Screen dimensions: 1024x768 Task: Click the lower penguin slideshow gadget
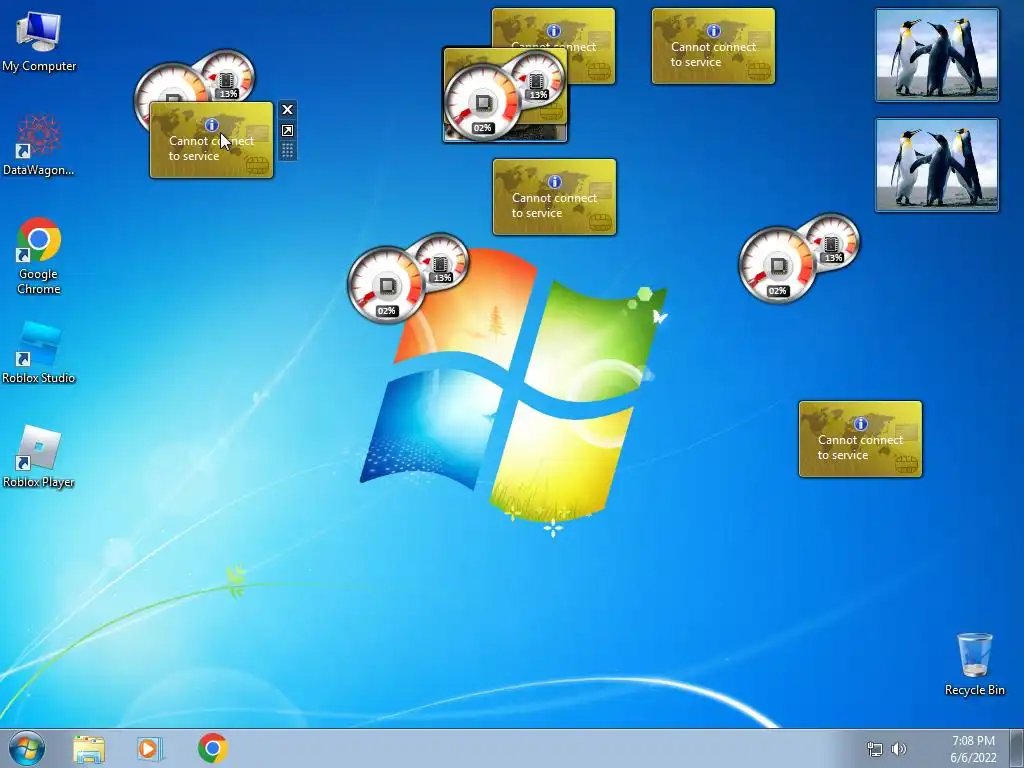click(x=936, y=165)
